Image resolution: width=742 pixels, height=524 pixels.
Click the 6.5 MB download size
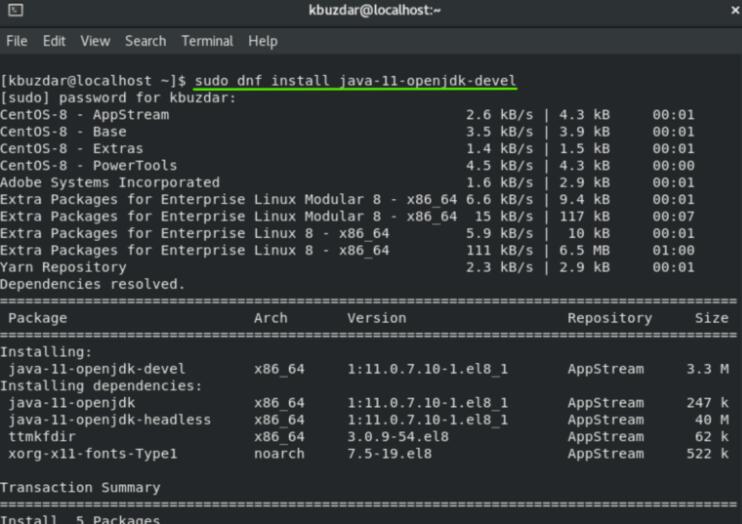click(x=584, y=250)
